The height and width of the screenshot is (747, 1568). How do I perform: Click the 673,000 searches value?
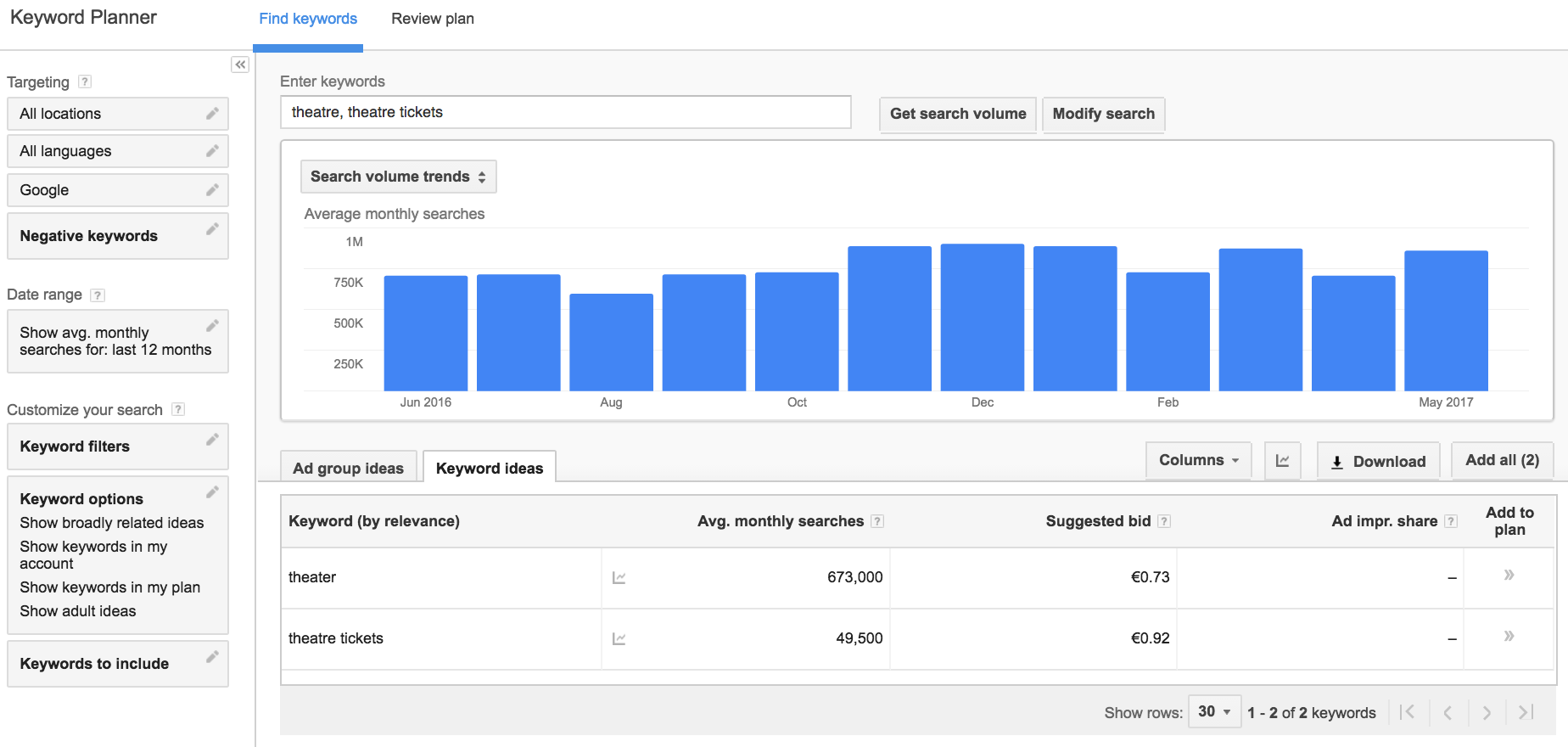click(x=855, y=577)
